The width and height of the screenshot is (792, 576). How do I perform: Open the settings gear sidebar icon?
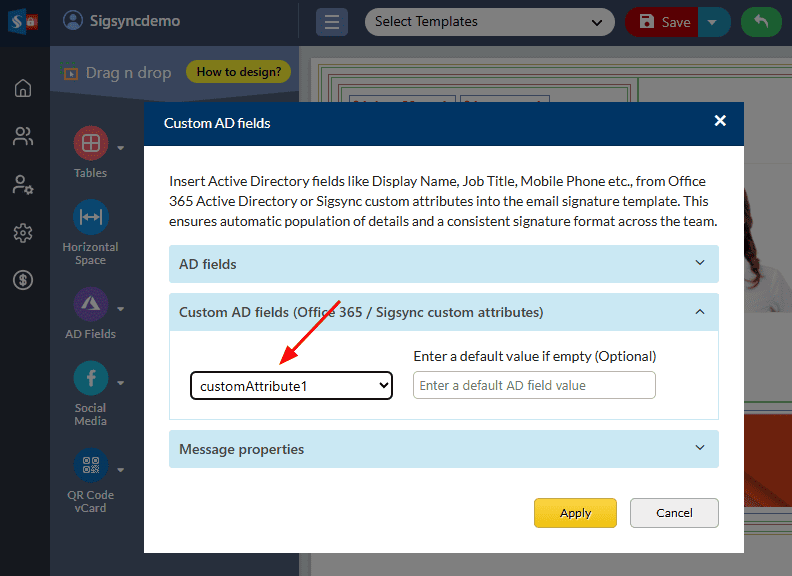[x=23, y=233]
